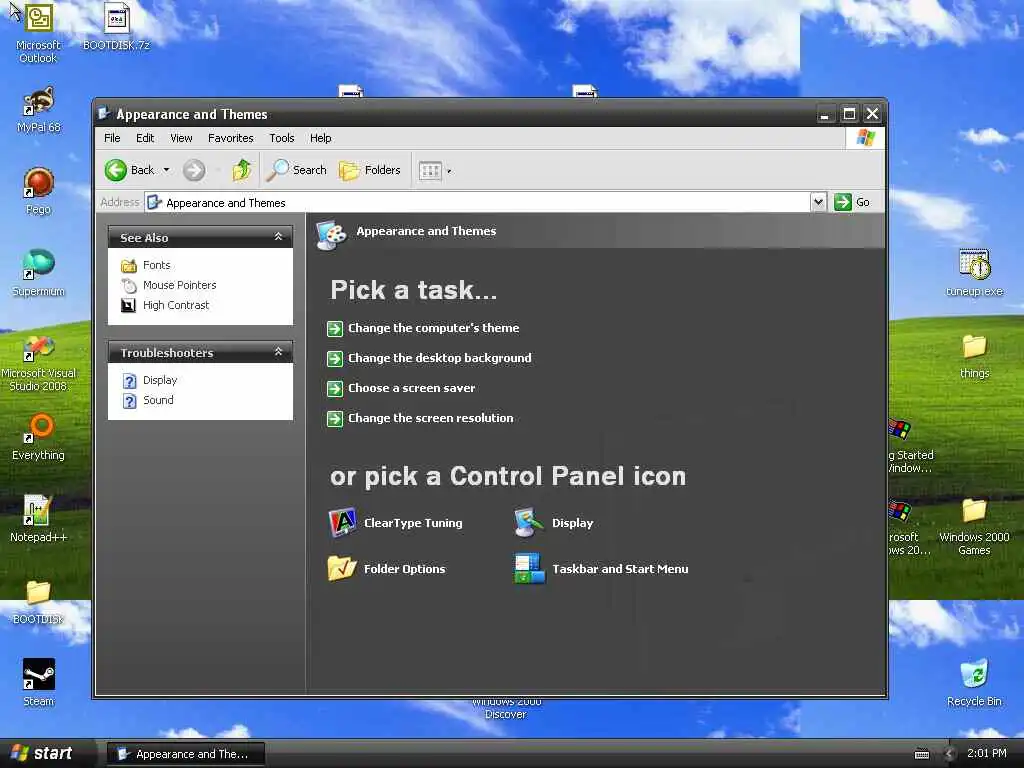The image size is (1024, 768).
Task: Click the Start button
Action: (42, 753)
